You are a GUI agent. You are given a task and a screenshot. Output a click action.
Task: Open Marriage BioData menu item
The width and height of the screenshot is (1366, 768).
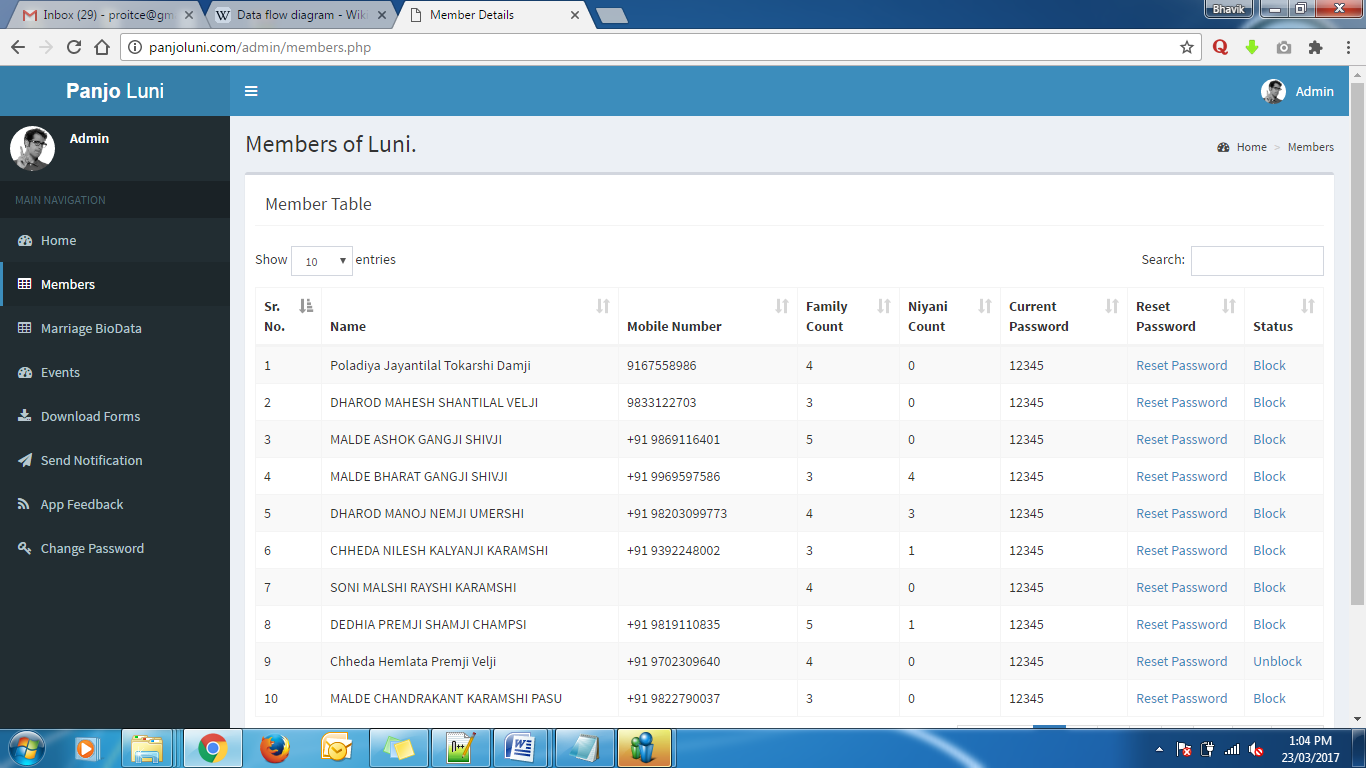click(115, 328)
